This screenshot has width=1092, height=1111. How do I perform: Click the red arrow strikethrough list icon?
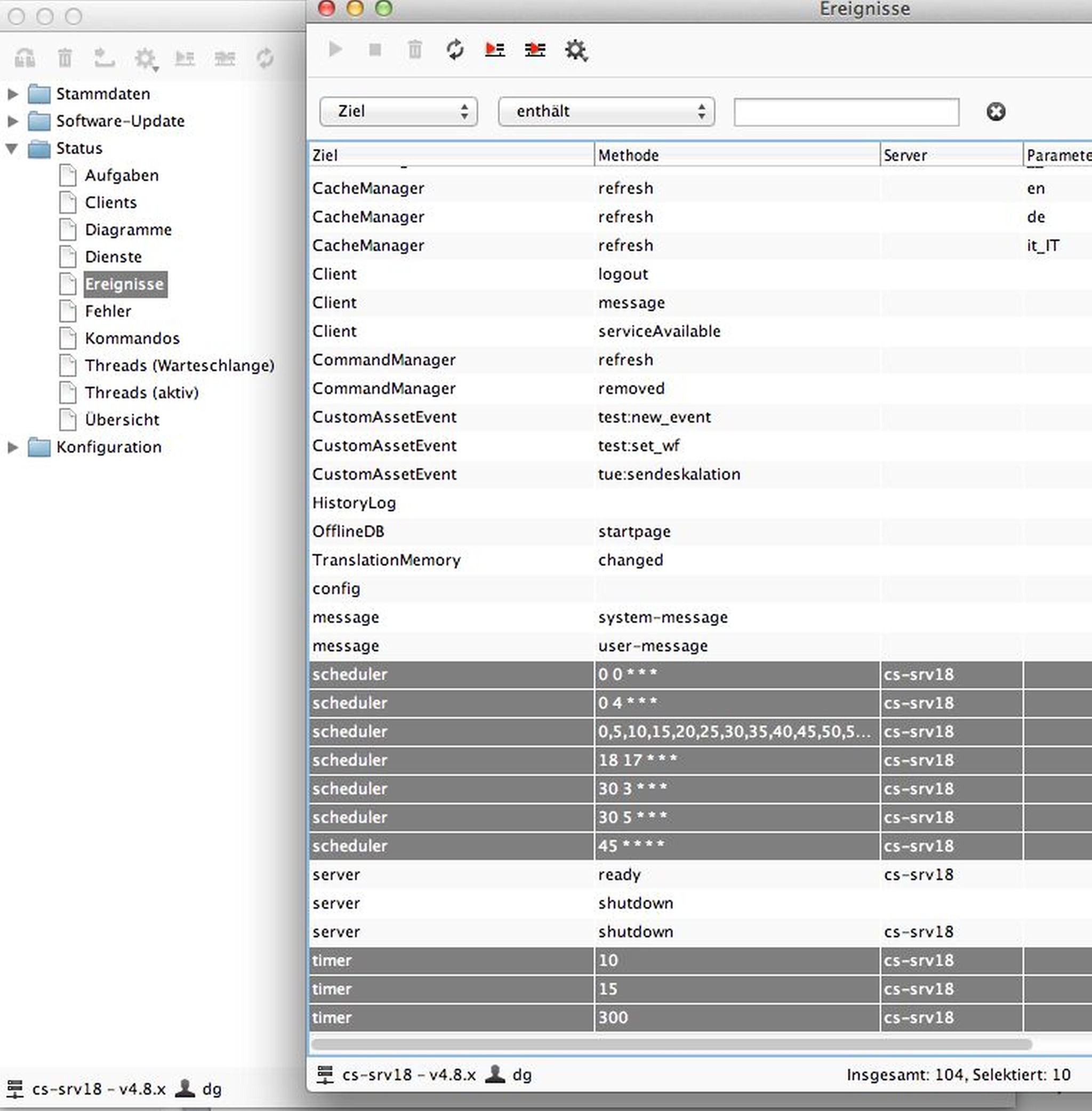click(534, 50)
